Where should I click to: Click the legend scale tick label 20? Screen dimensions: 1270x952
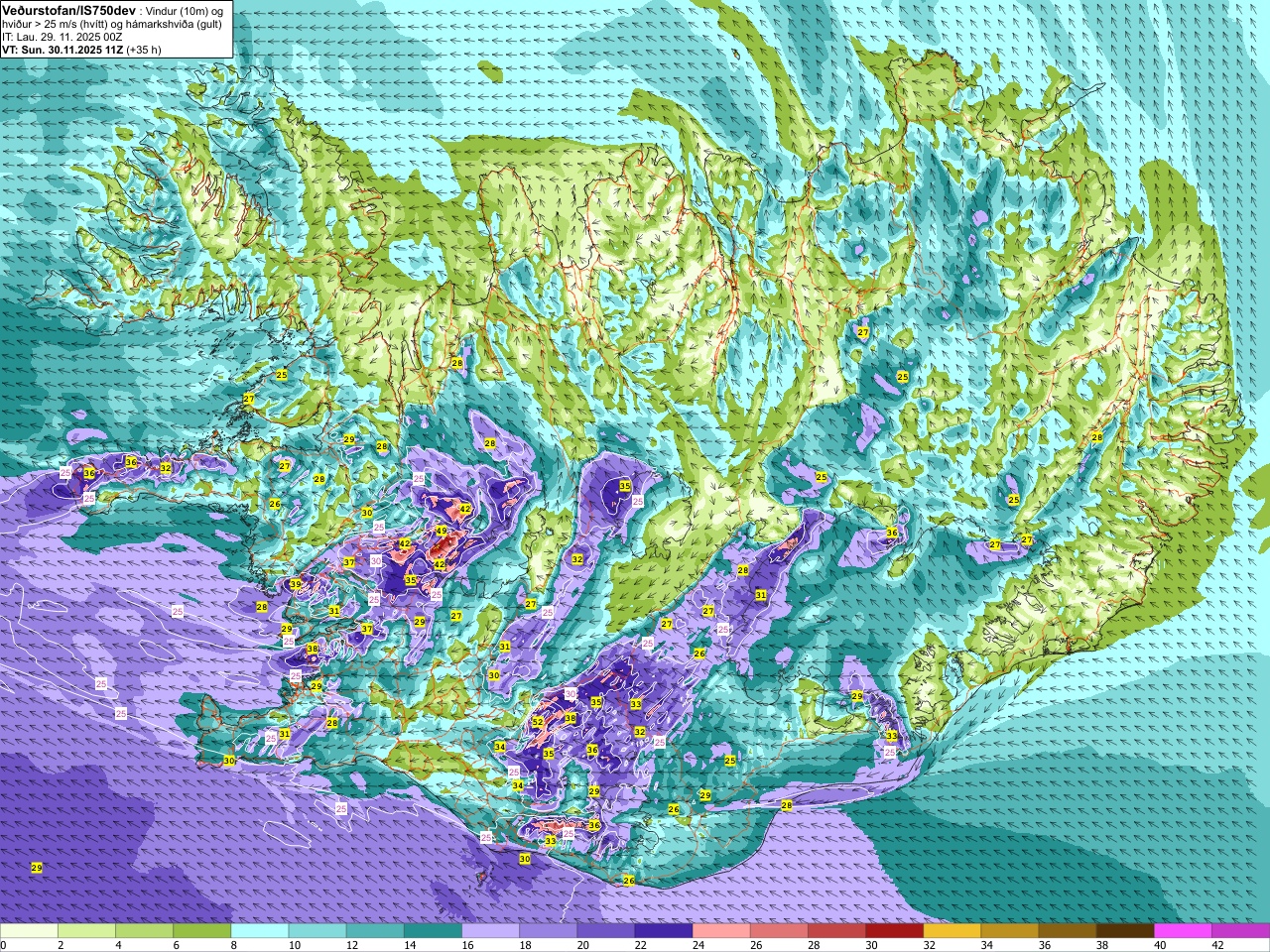point(583,945)
